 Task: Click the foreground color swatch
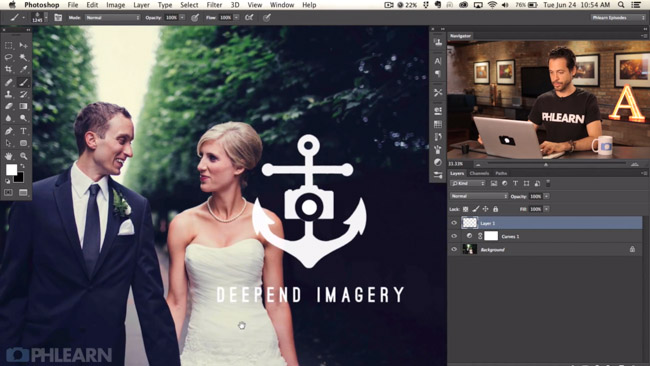point(11,170)
